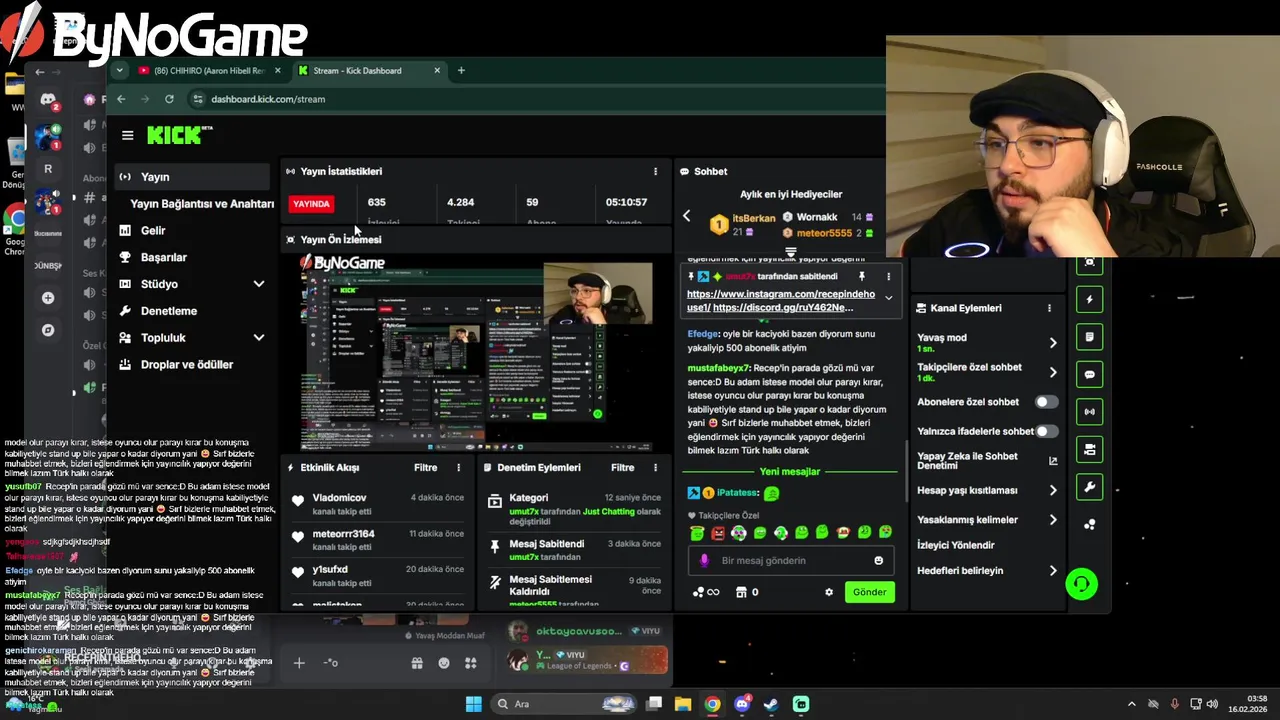Image resolution: width=1280 pixels, height=720 pixels.
Task: Open the shop icon below chat
Action: point(741,592)
